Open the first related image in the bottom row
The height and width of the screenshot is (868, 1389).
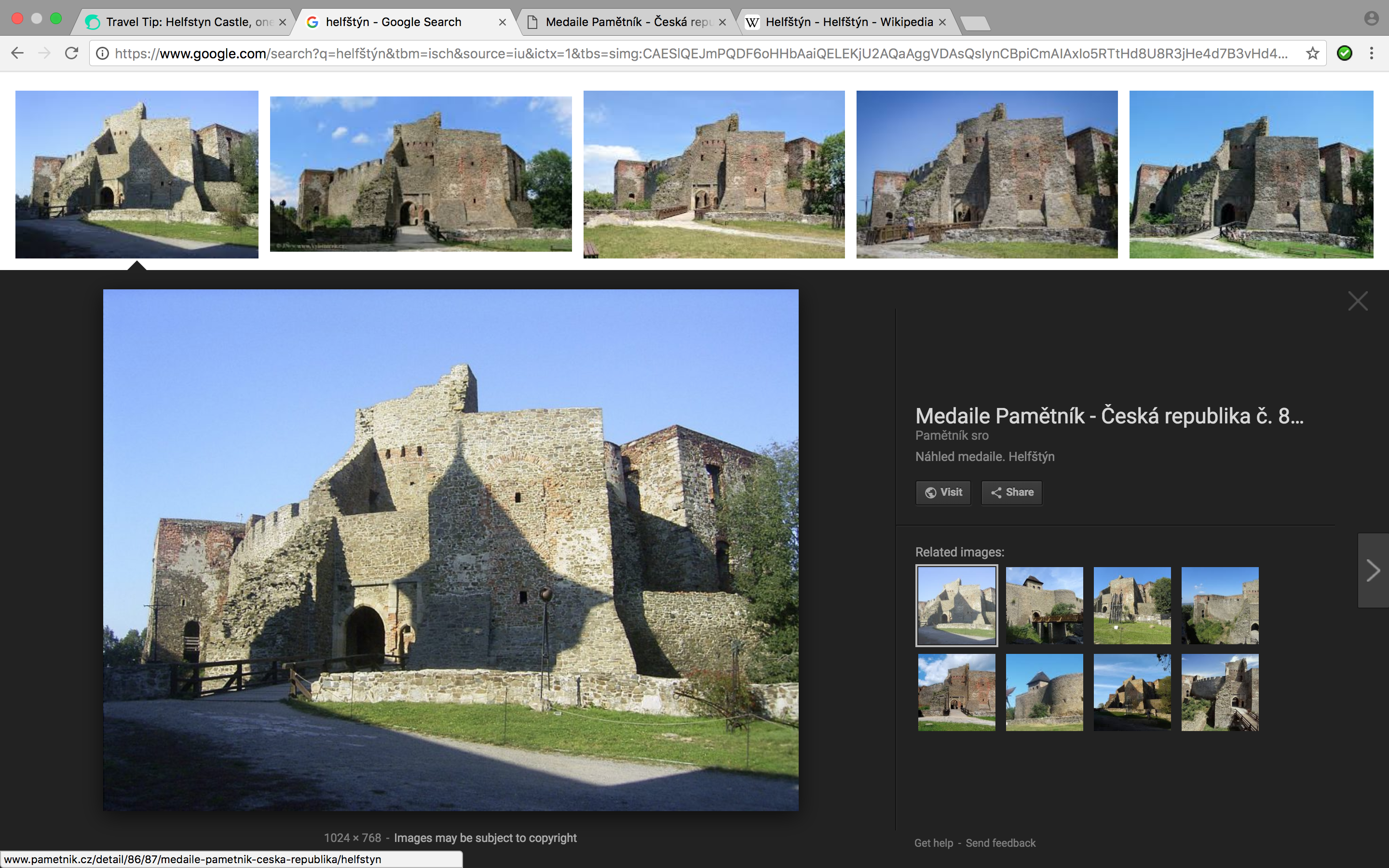pyautogui.click(x=957, y=692)
